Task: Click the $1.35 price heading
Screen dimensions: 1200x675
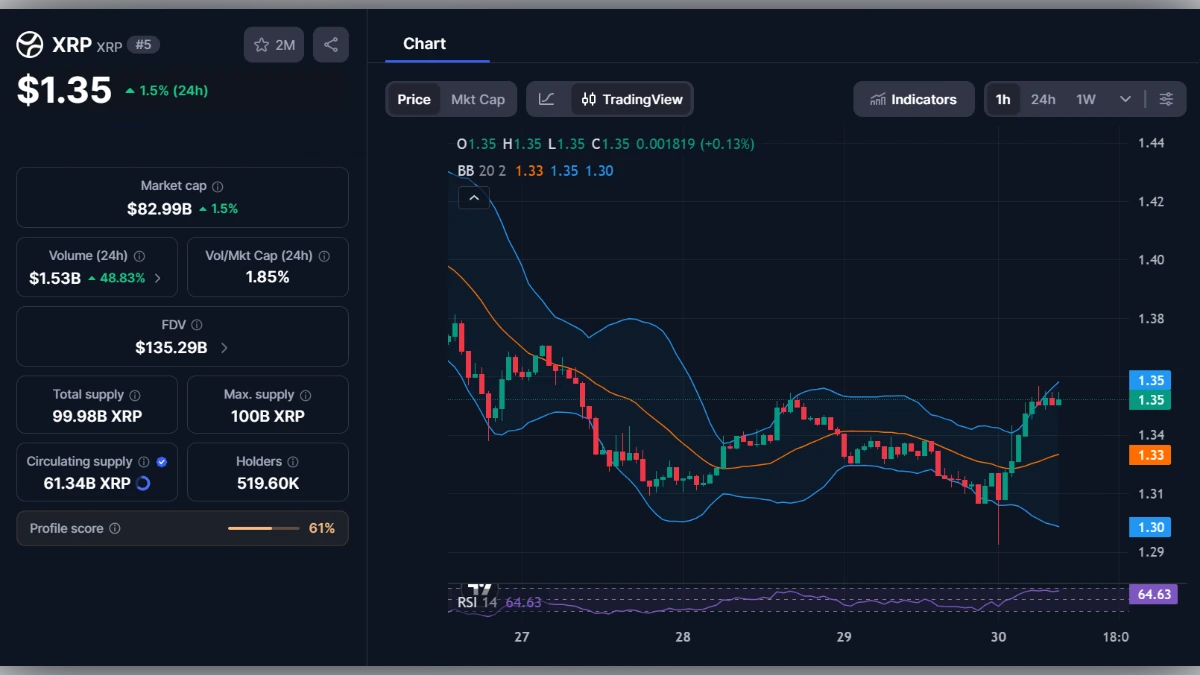Action: click(64, 90)
